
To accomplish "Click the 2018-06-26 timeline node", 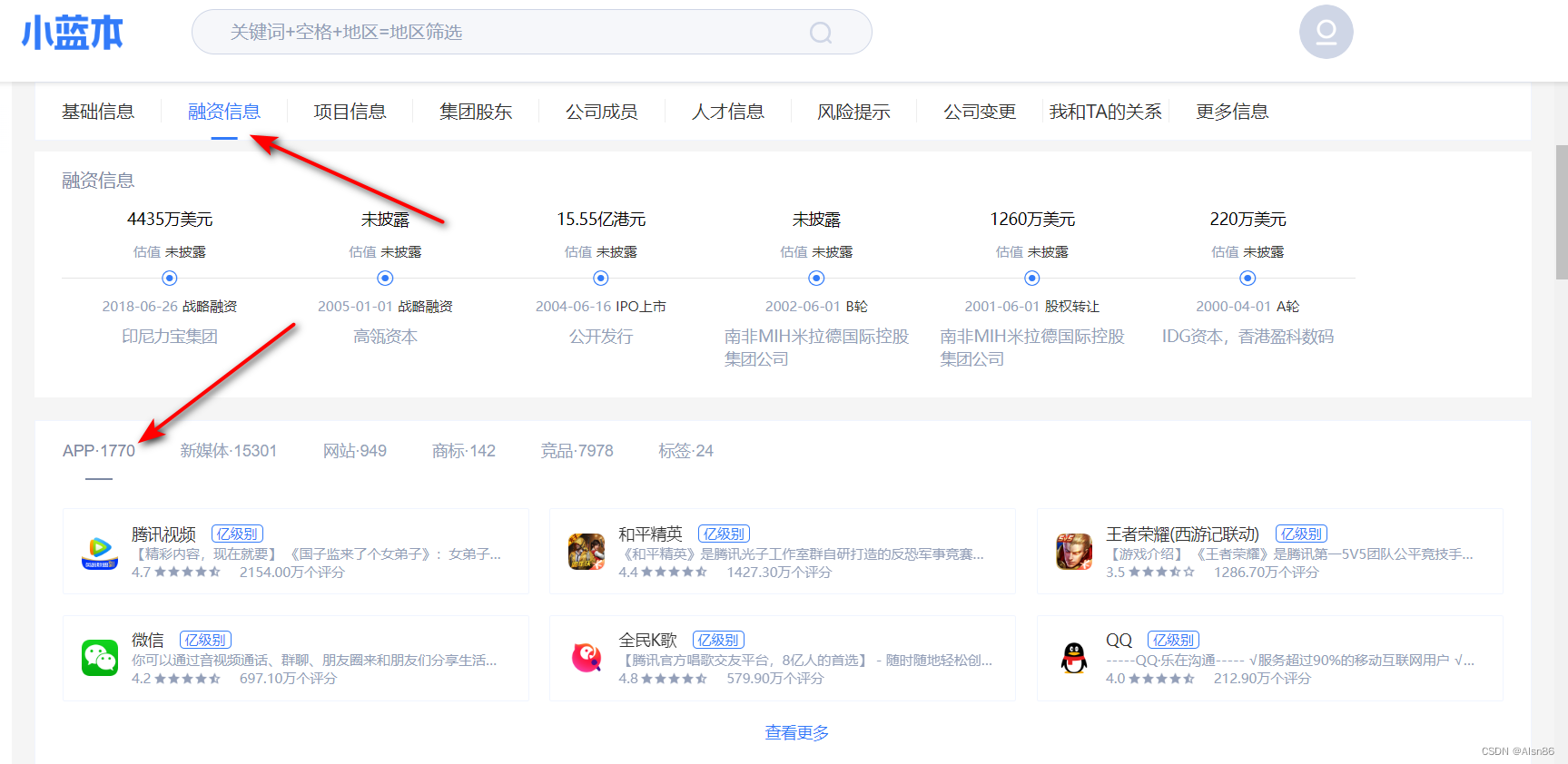I will click(170, 278).
